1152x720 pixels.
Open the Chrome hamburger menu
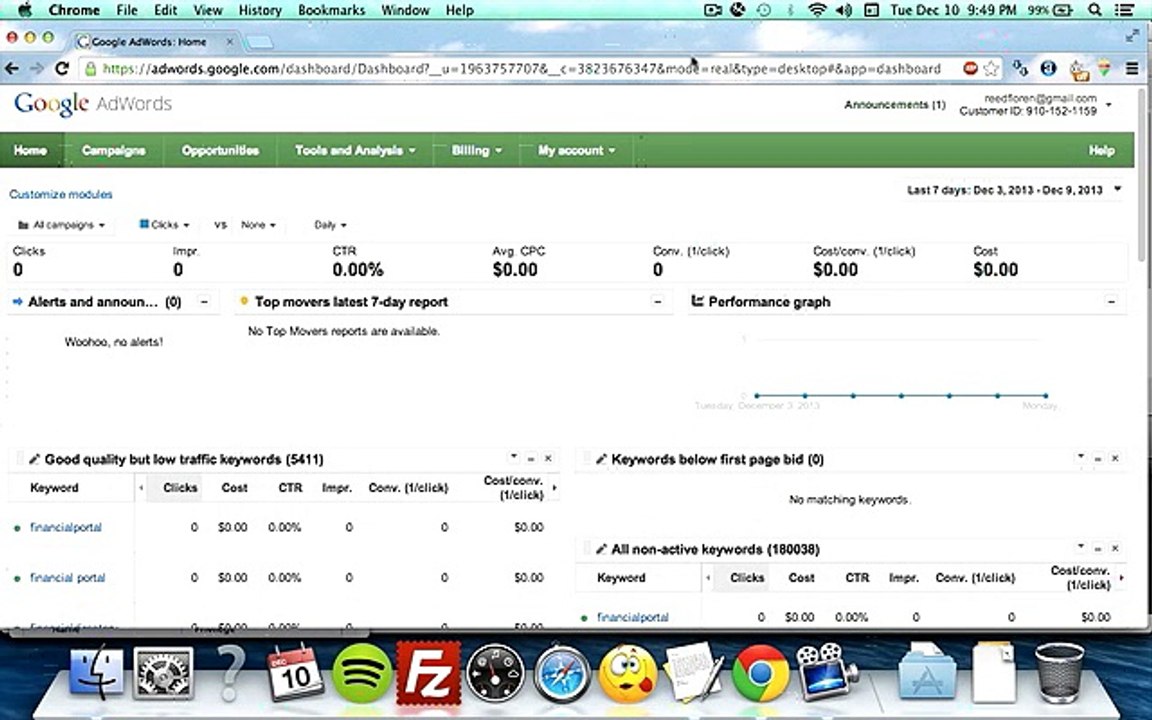(x=1131, y=68)
